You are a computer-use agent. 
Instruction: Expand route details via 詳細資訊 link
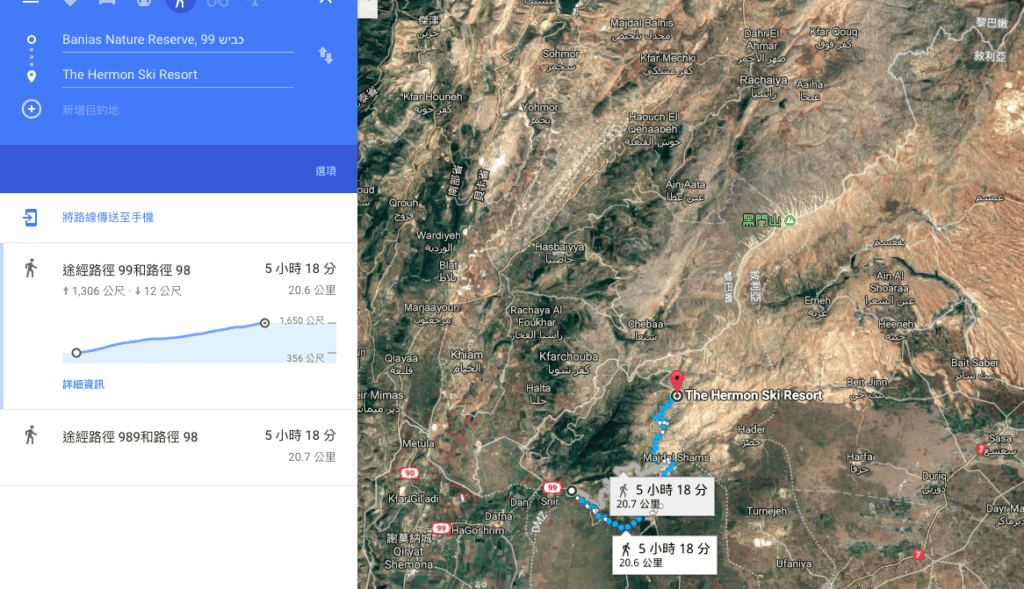point(83,385)
